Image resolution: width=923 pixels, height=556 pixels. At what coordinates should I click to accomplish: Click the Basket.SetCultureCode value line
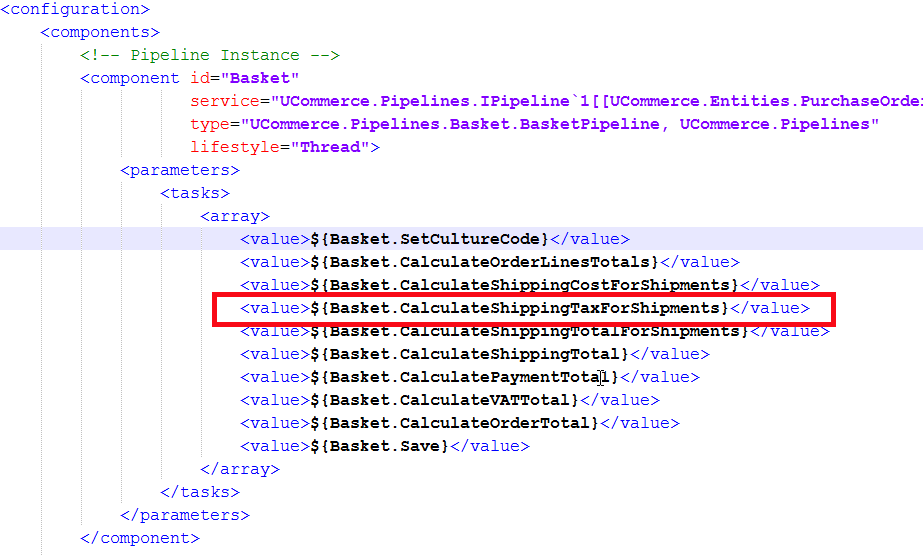pos(435,239)
